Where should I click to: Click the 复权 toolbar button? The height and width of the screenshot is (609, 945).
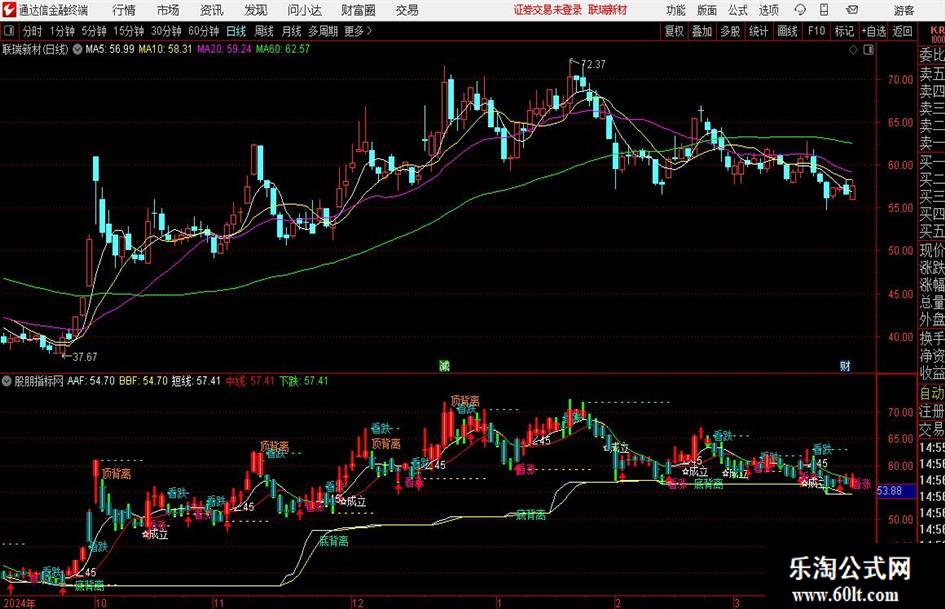(x=674, y=31)
